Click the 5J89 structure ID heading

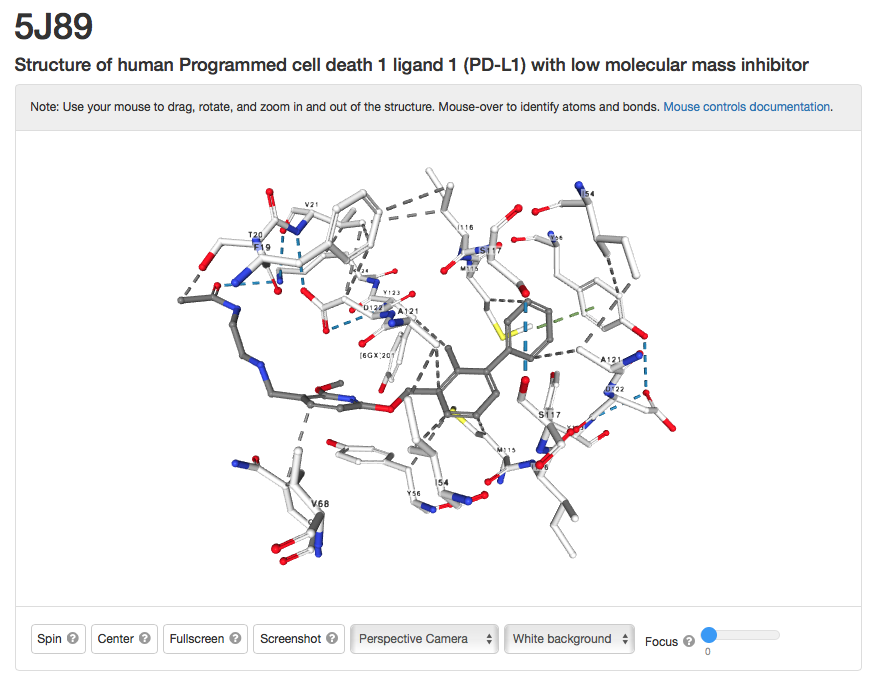point(54,26)
